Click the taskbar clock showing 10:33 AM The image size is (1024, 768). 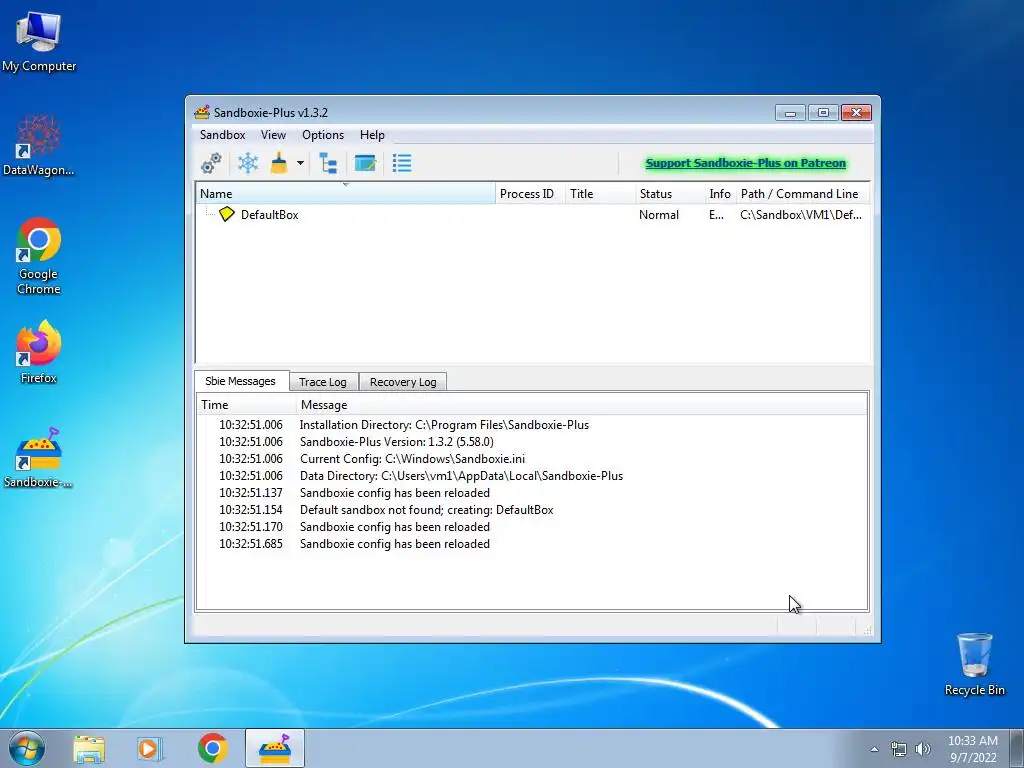[973, 749]
